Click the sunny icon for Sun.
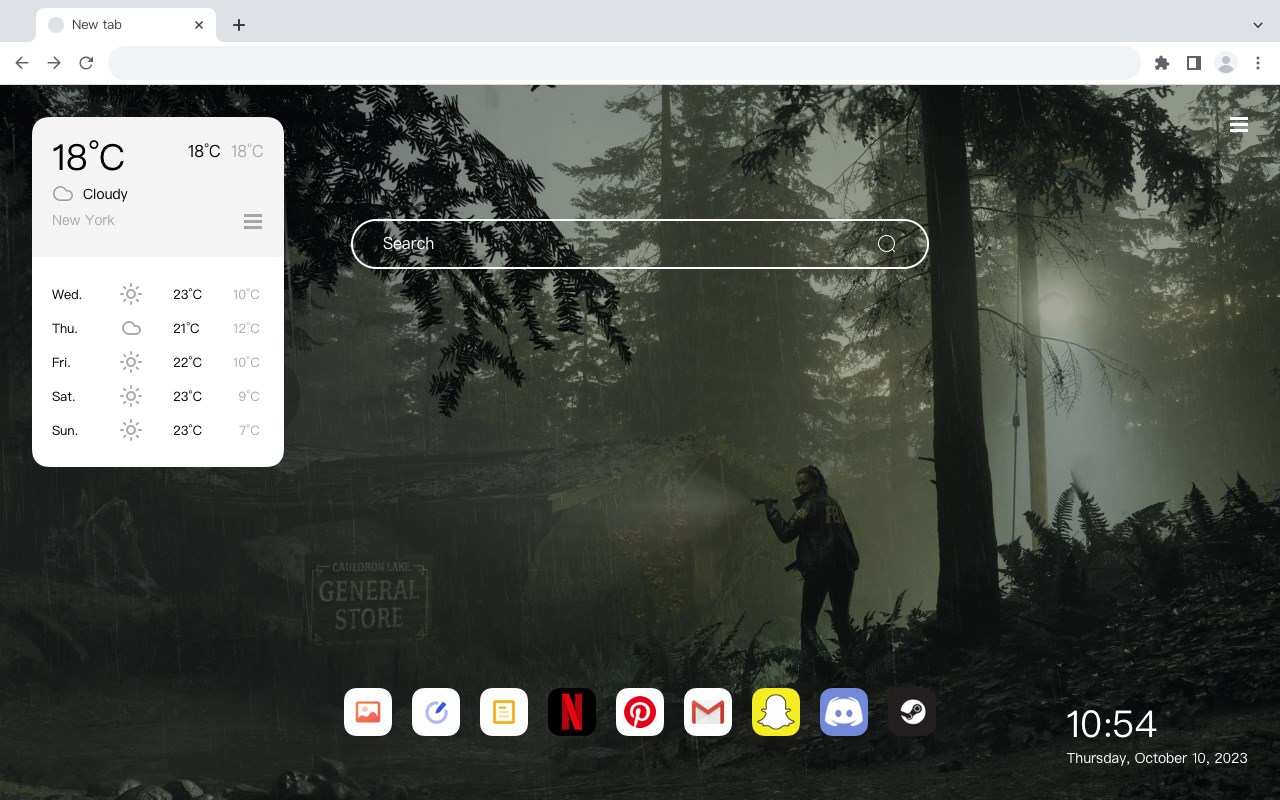The height and width of the screenshot is (800, 1280). (131, 430)
